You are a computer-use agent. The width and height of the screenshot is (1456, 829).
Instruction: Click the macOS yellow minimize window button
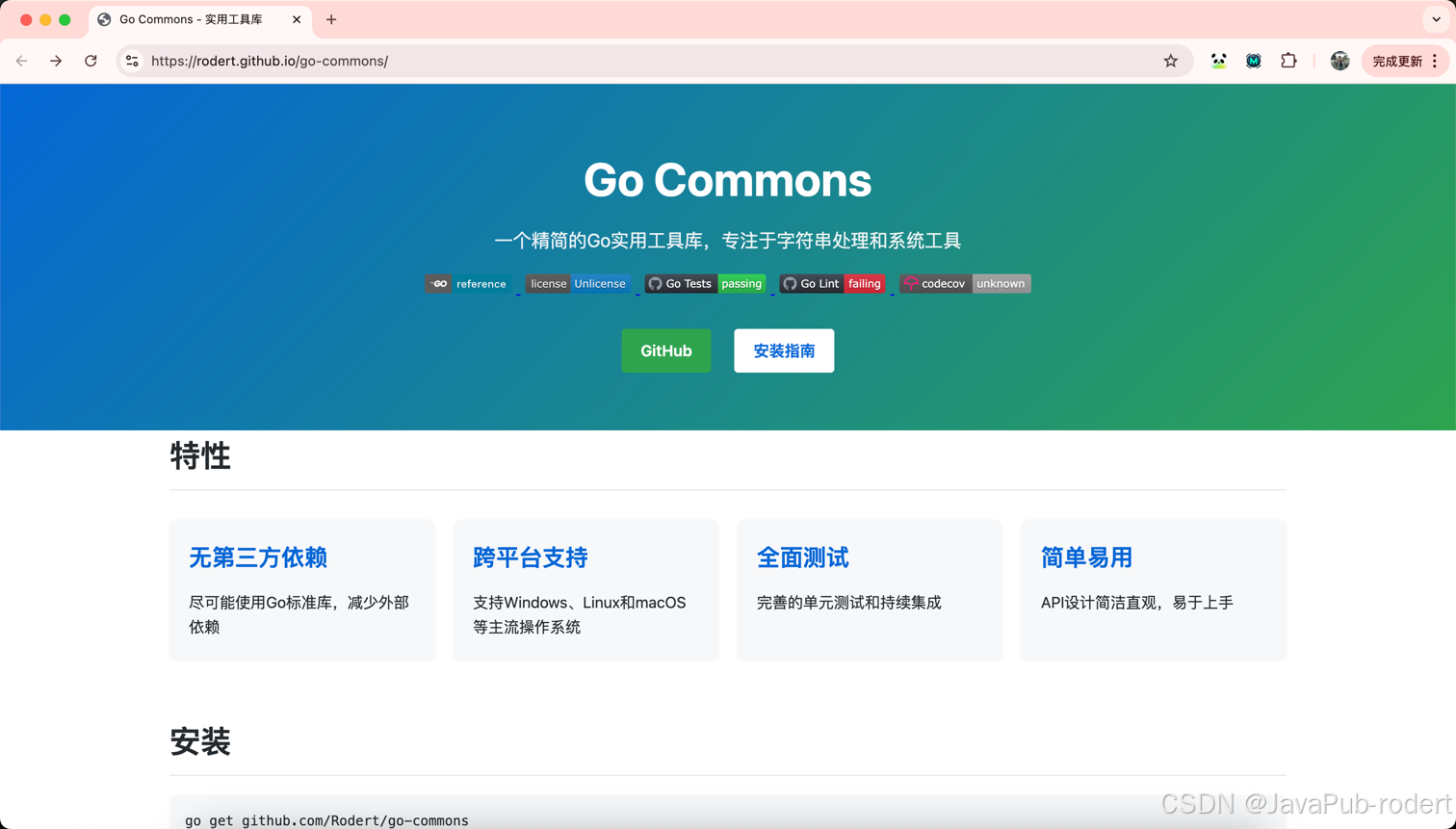(x=45, y=19)
